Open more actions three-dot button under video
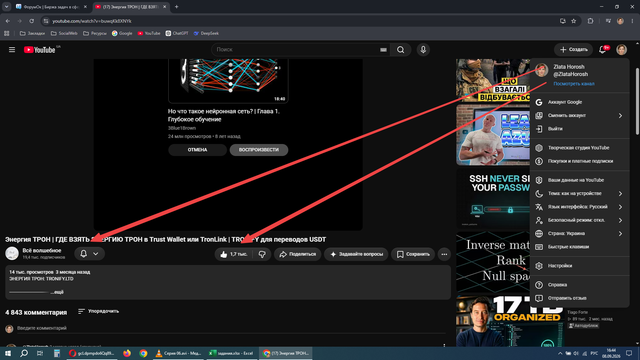Viewport: 640px width, 360px height. point(444,254)
